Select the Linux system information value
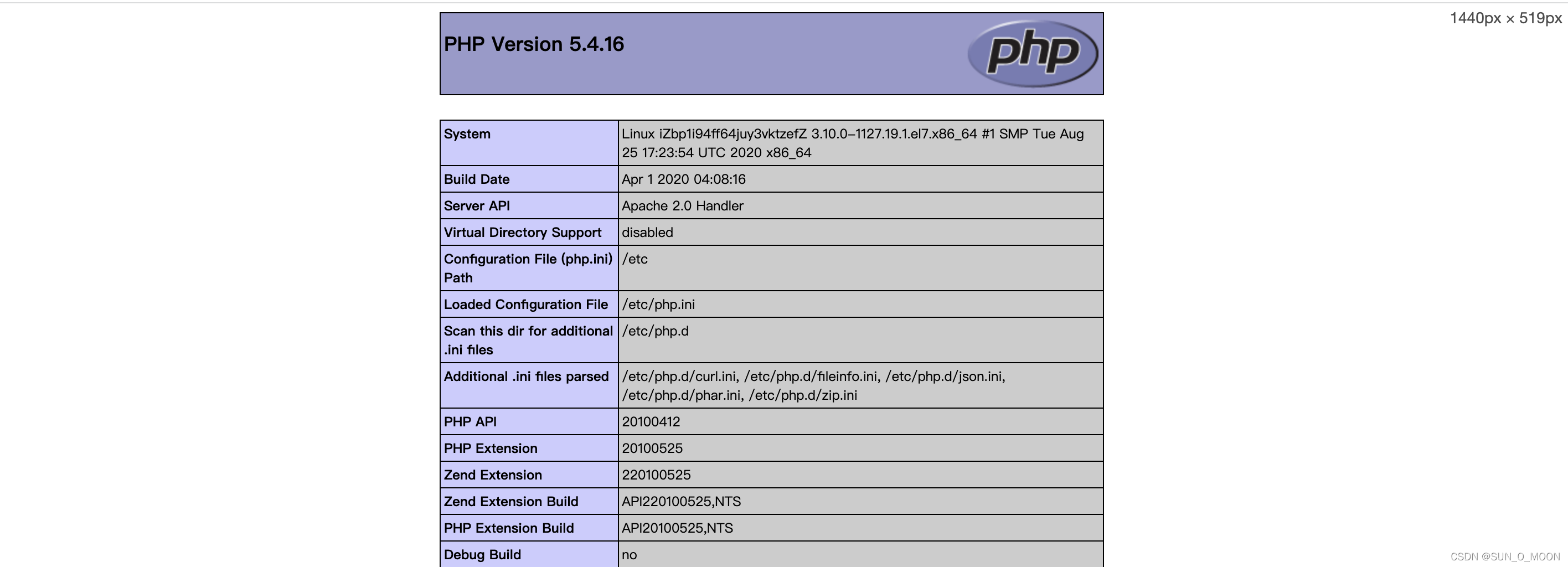Screen dimensions: 1568x567 click(x=853, y=143)
